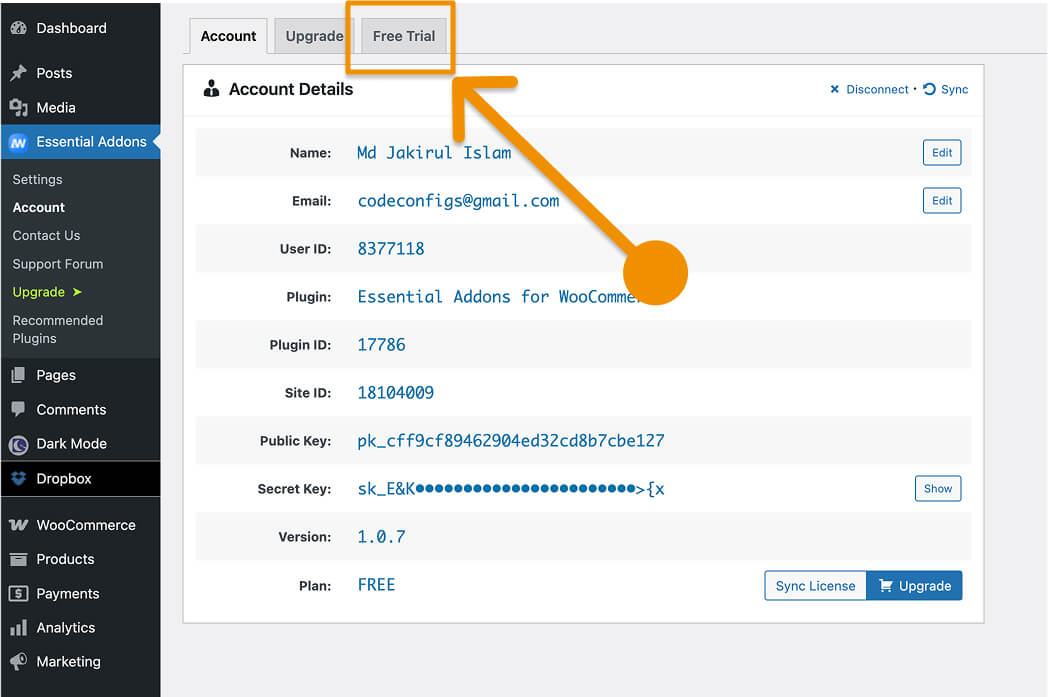1048x697 pixels.
Task: Click the Dashboard gauge icon
Action: pos(19,28)
